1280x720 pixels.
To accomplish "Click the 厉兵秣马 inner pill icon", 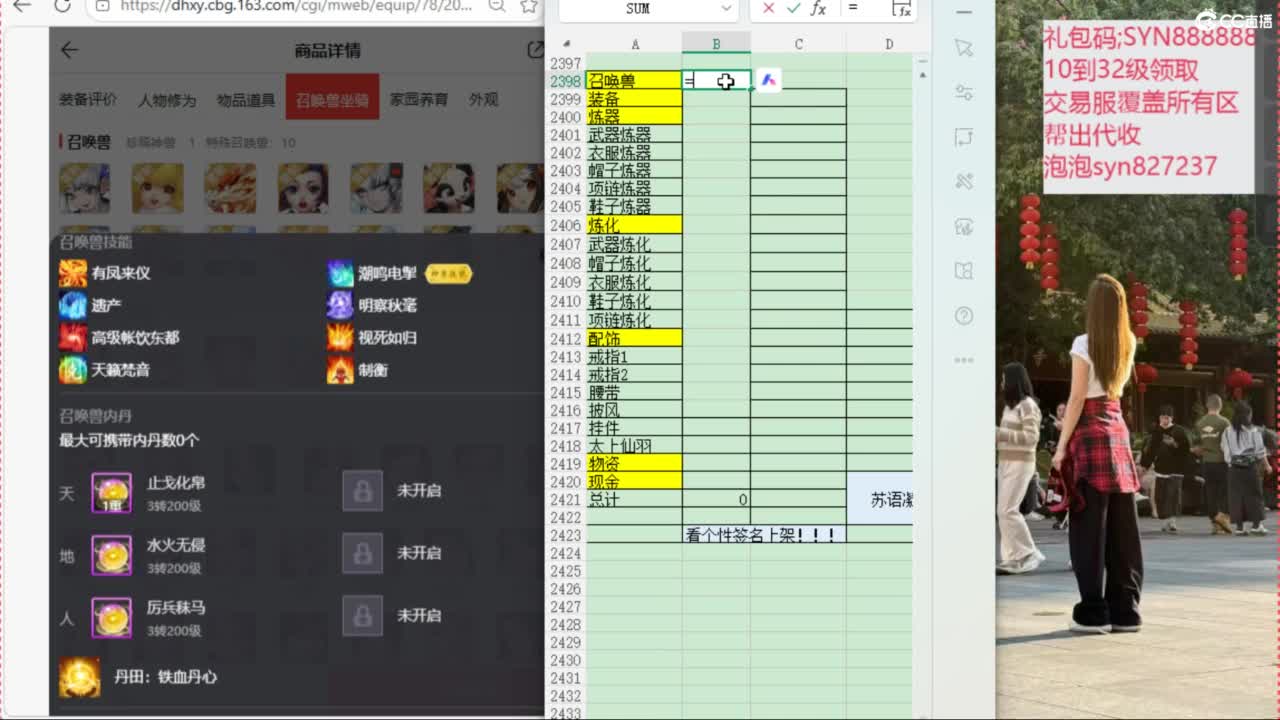I will coord(112,617).
